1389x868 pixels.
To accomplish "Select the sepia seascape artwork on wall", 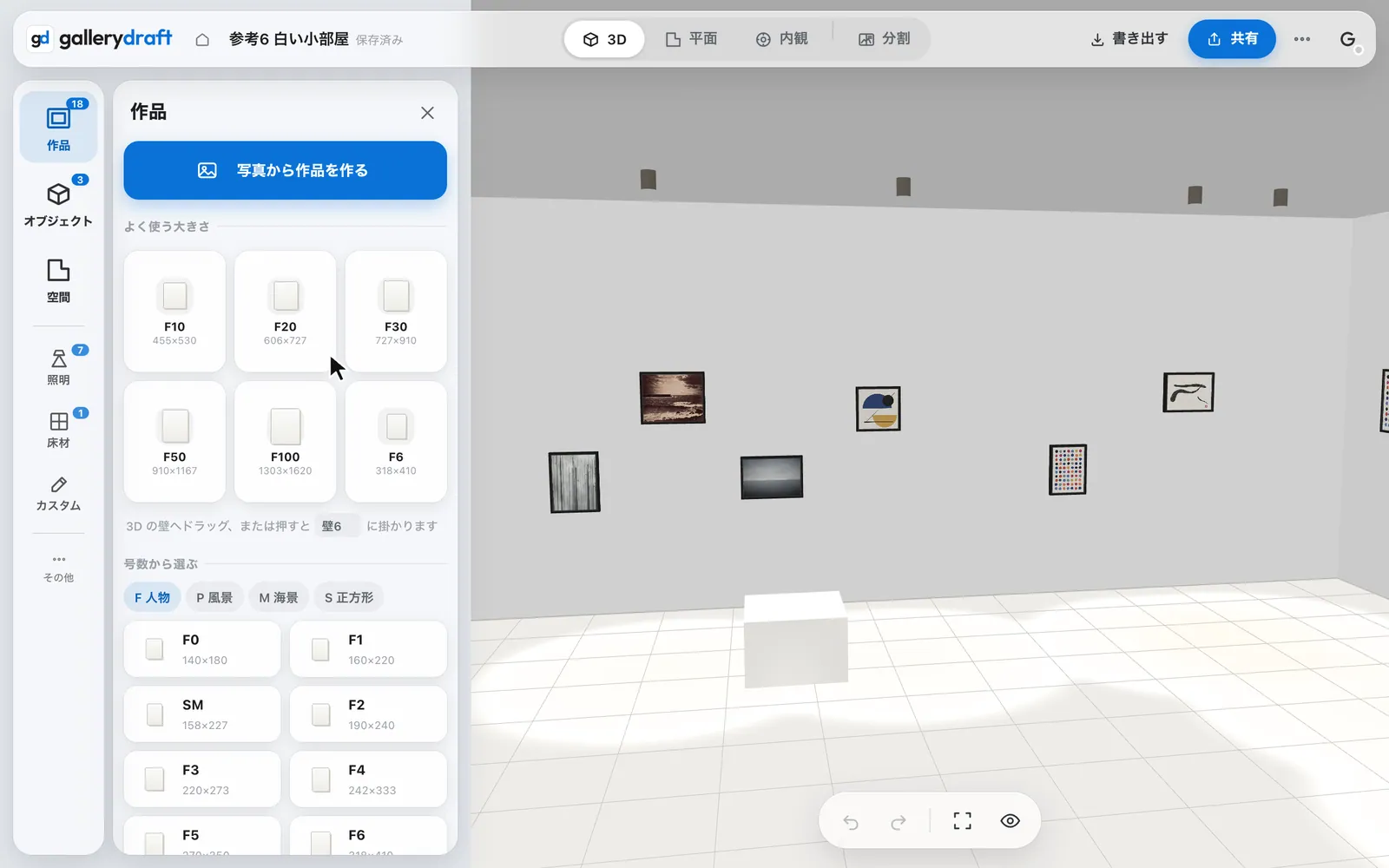I will click(673, 398).
